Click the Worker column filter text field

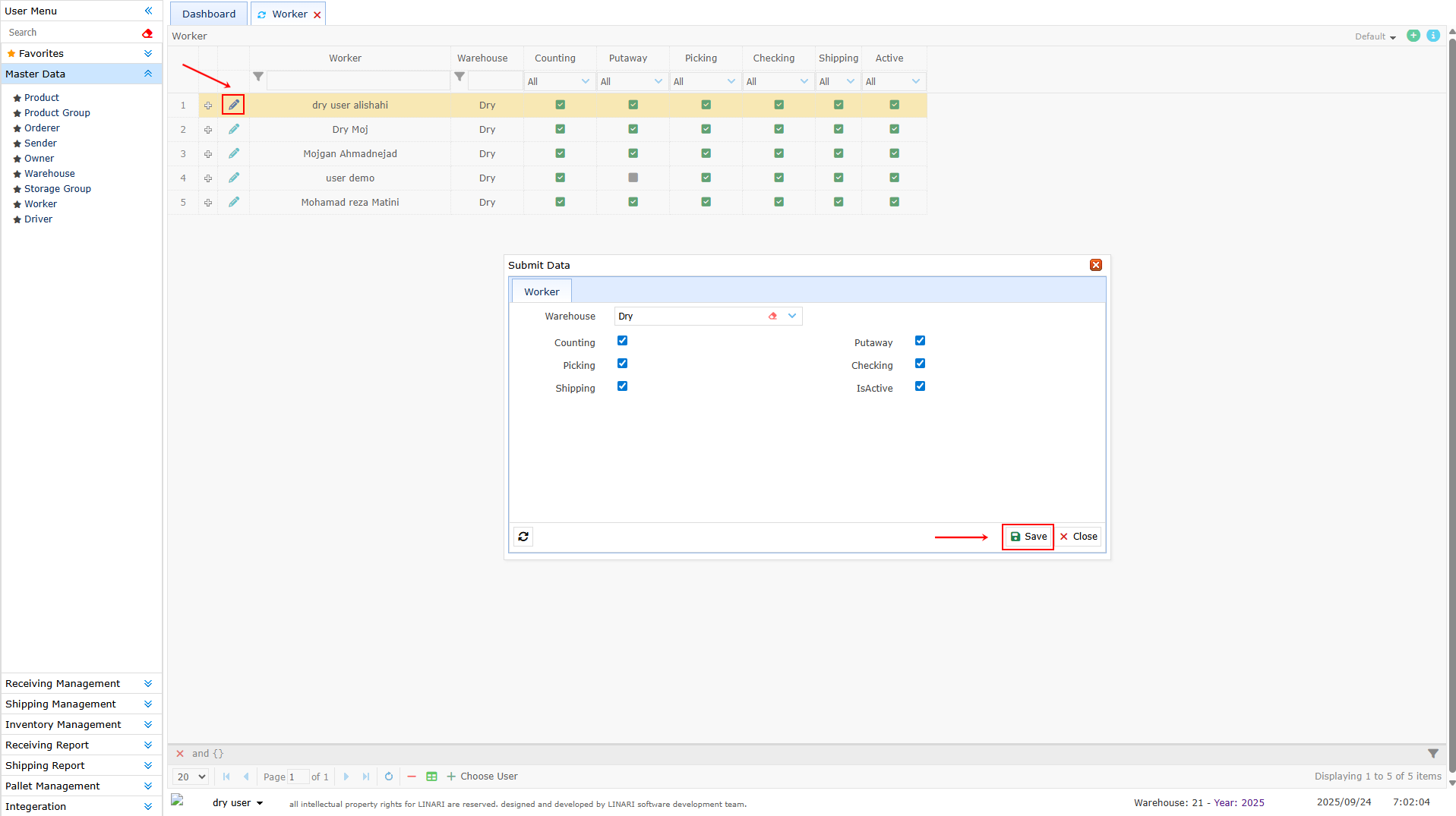358,81
